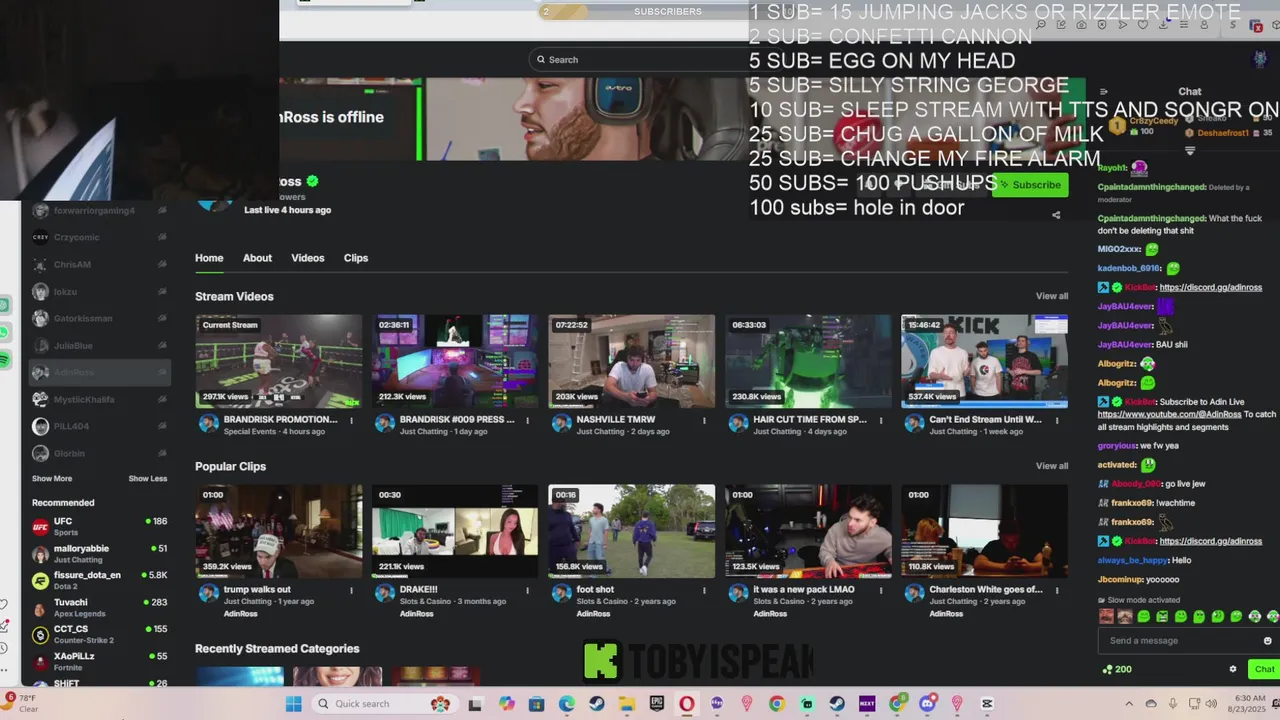Open the 'foot shot' clip thumbnail
Image resolution: width=1280 pixels, height=720 pixels.
pyautogui.click(x=632, y=531)
